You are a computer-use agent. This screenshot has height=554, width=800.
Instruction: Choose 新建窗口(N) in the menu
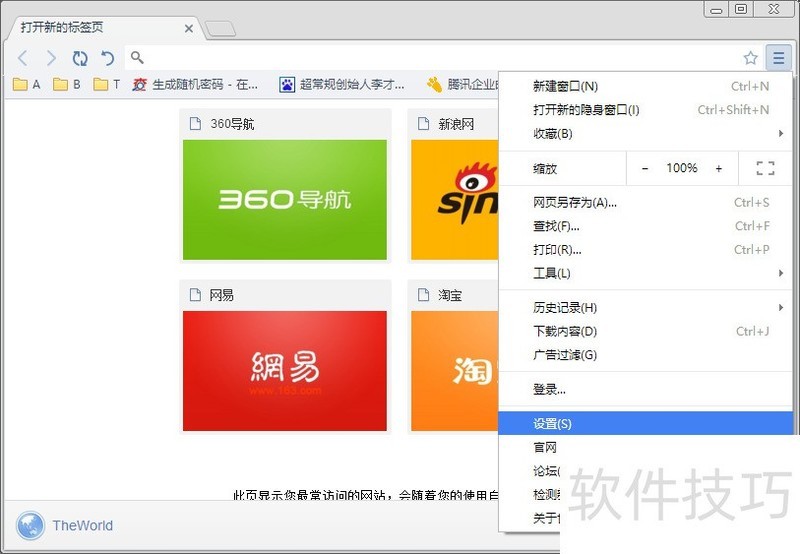coord(565,87)
